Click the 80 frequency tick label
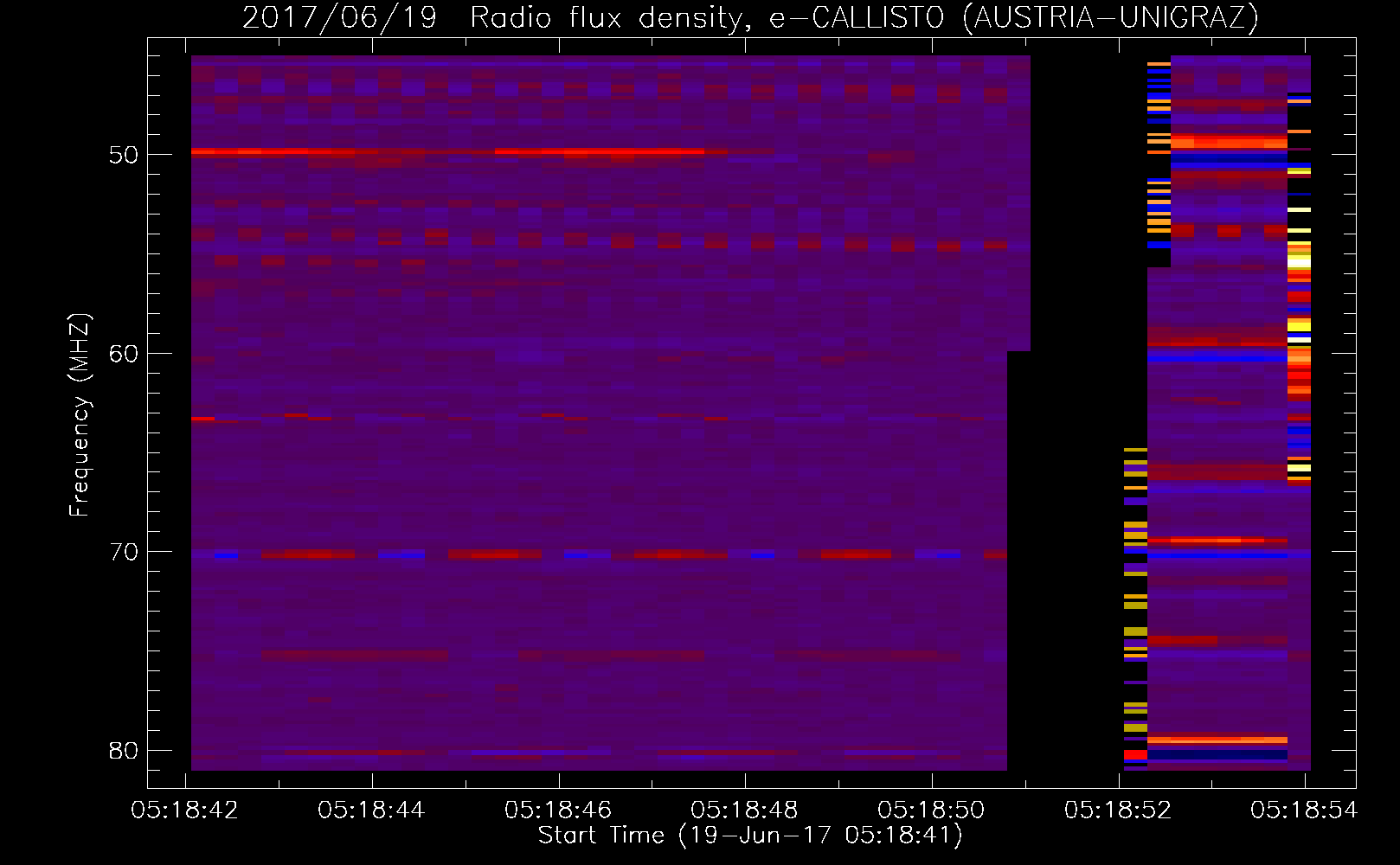 tap(125, 750)
